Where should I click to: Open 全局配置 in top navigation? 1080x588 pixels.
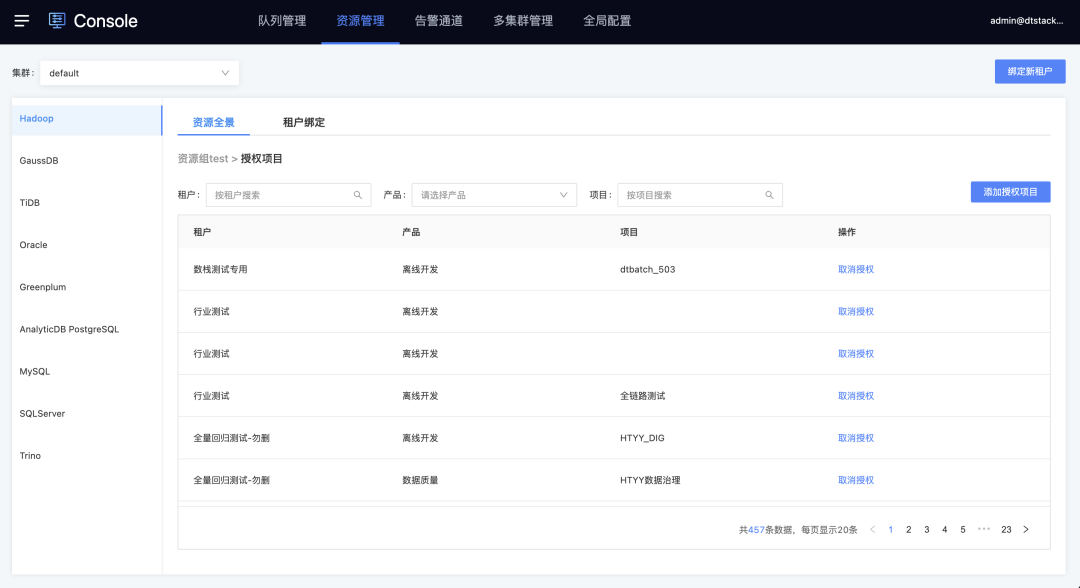(x=607, y=21)
